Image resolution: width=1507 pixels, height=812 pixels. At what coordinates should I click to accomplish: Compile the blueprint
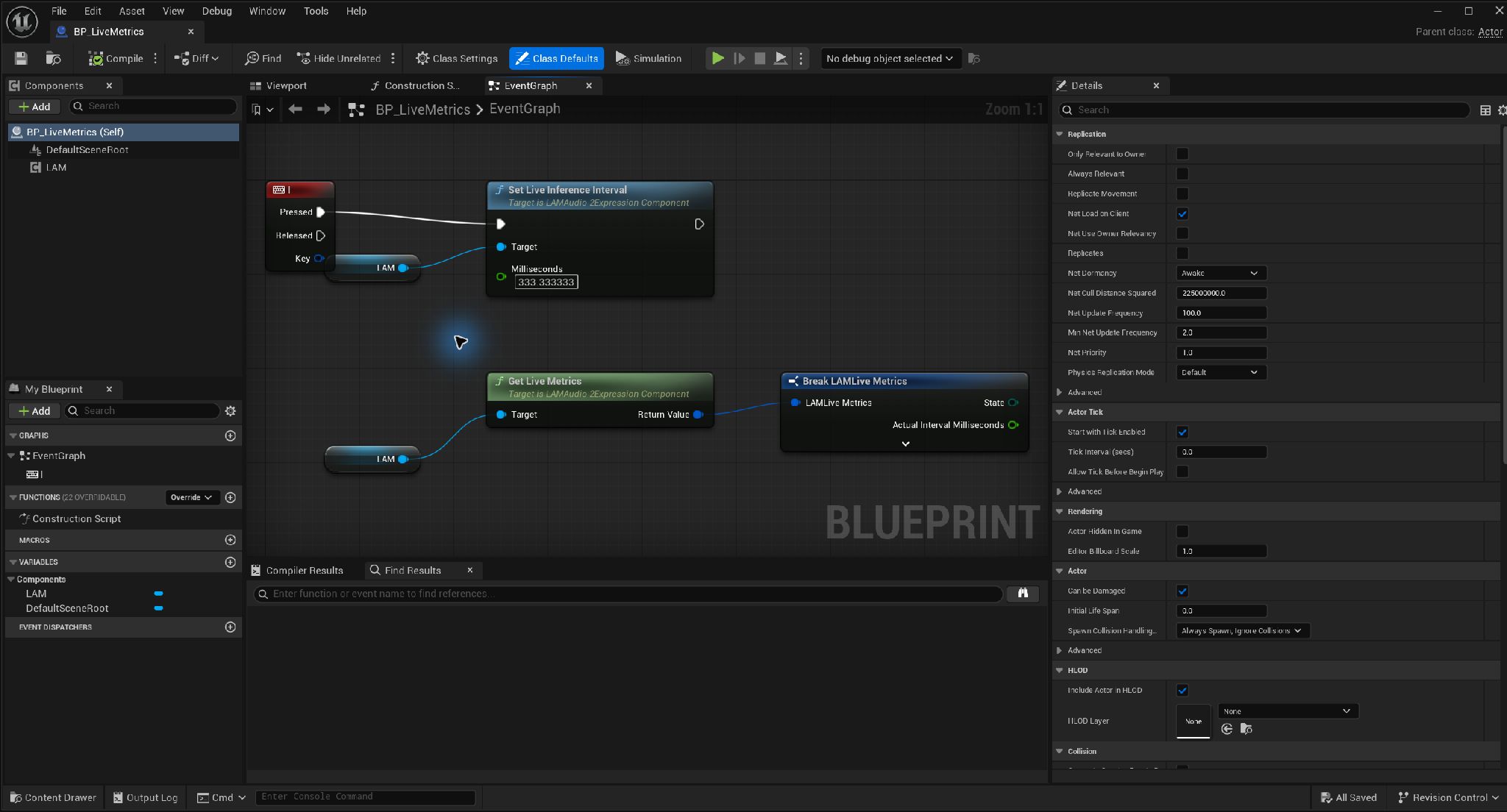click(116, 58)
